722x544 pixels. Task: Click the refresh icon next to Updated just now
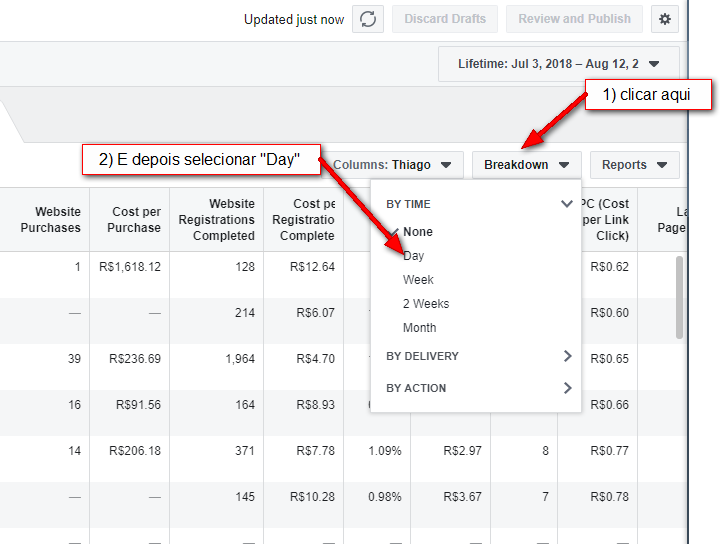[368, 19]
